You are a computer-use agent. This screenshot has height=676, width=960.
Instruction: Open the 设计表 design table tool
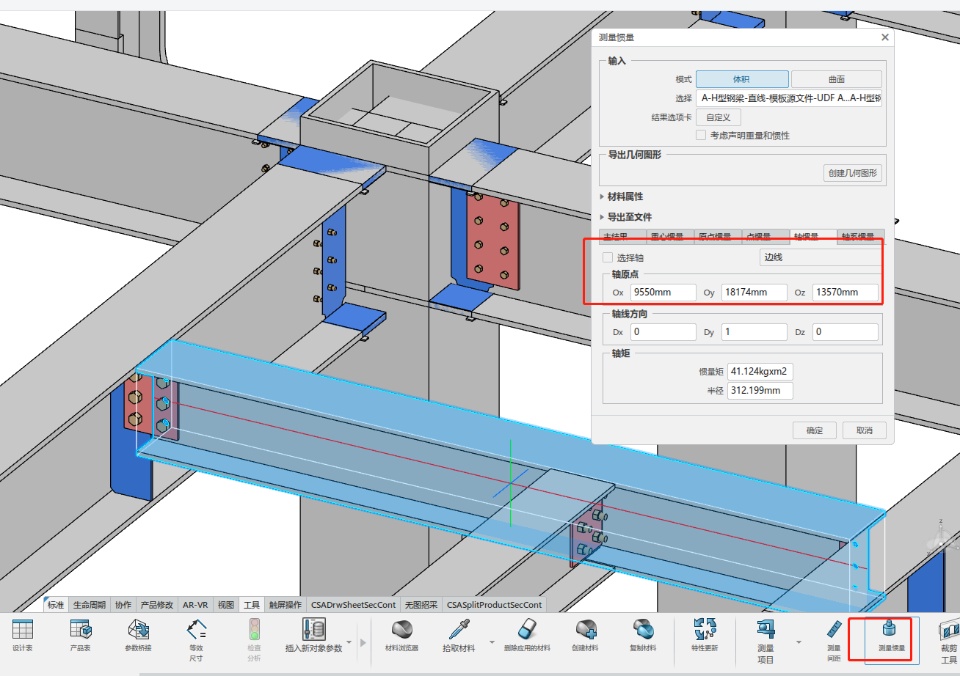pyautogui.click(x=23, y=636)
